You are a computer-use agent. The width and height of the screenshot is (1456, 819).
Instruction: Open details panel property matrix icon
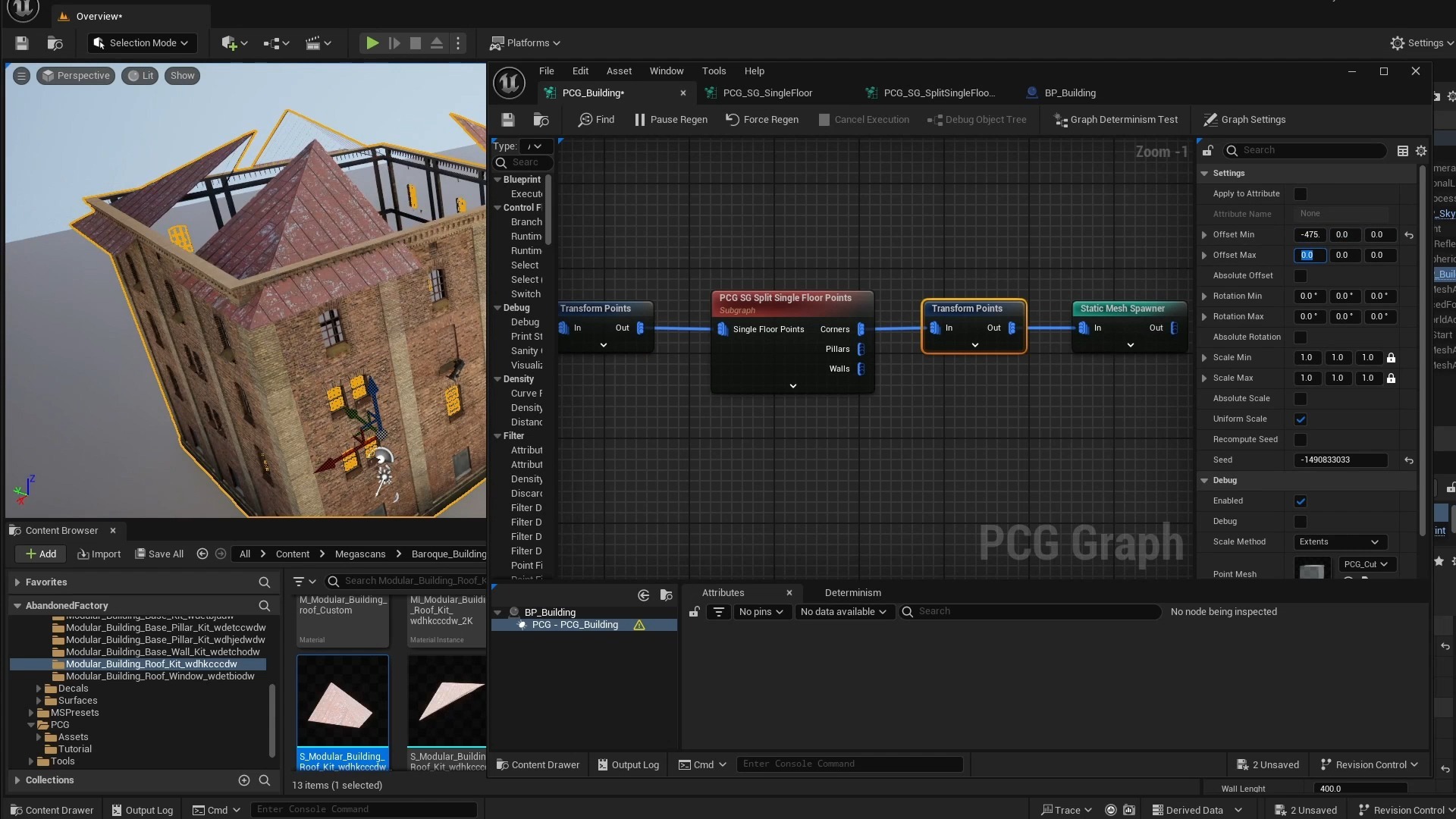coord(1402,151)
